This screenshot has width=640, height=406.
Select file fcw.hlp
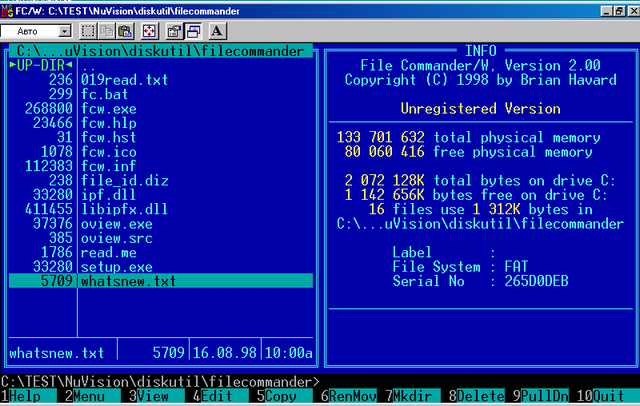(x=109, y=123)
